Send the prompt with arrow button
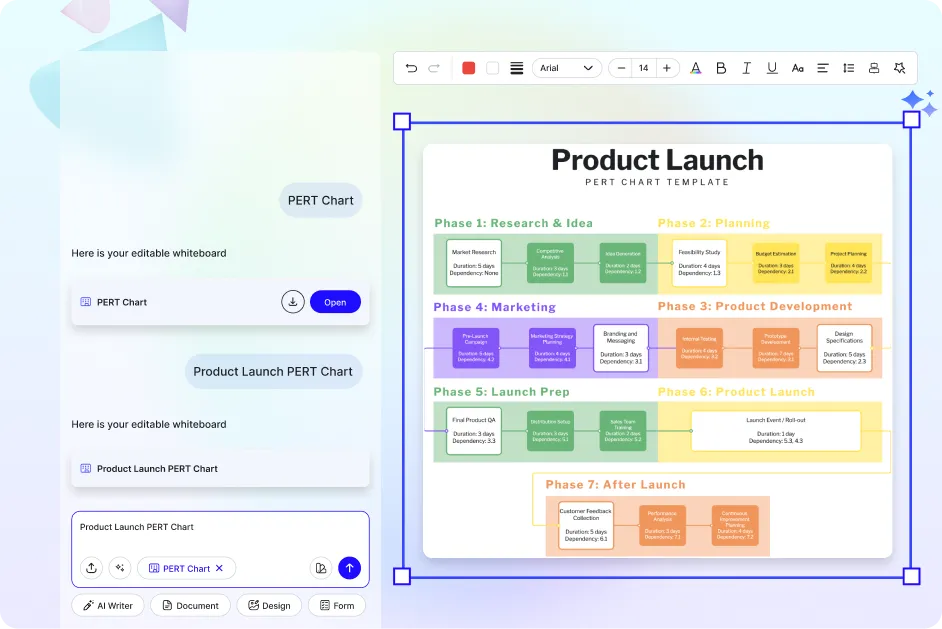 (x=350, y=568)
